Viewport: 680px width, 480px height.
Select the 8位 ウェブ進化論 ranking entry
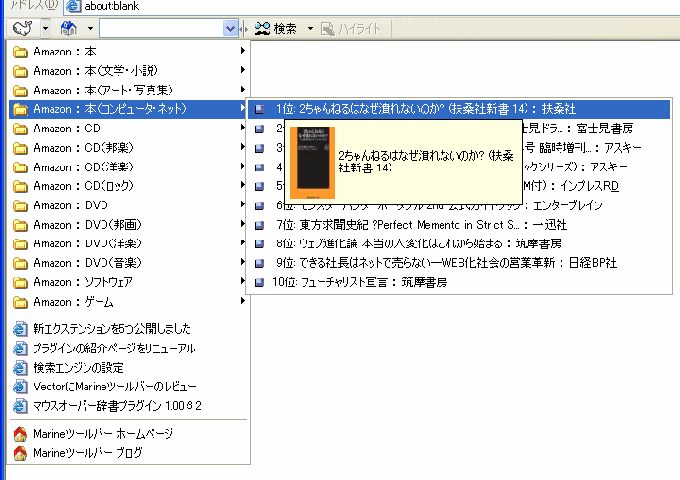click(x=459, y=244)
